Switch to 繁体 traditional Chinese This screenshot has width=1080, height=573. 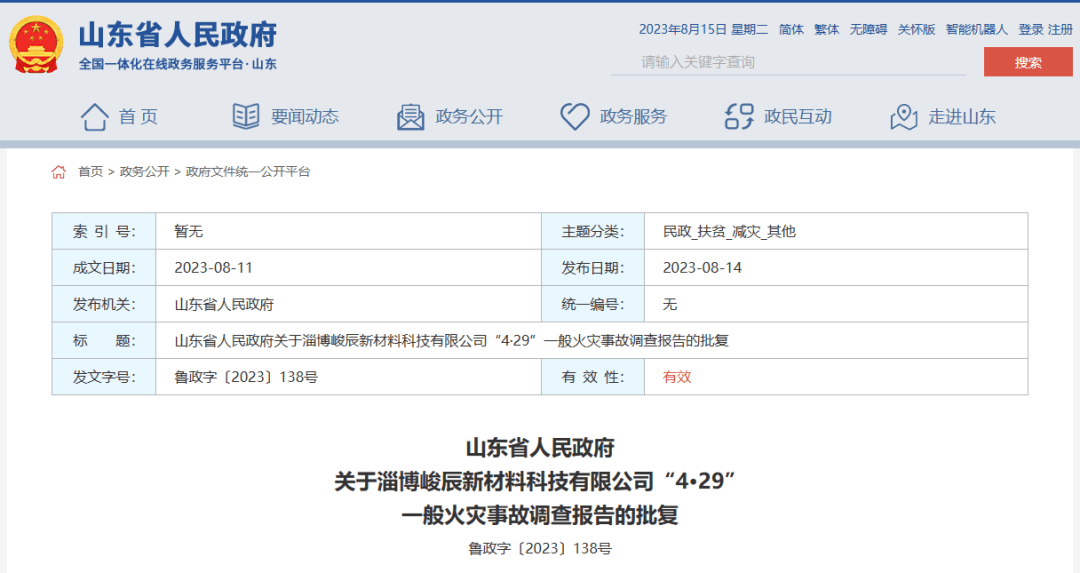tap(827, 30)
